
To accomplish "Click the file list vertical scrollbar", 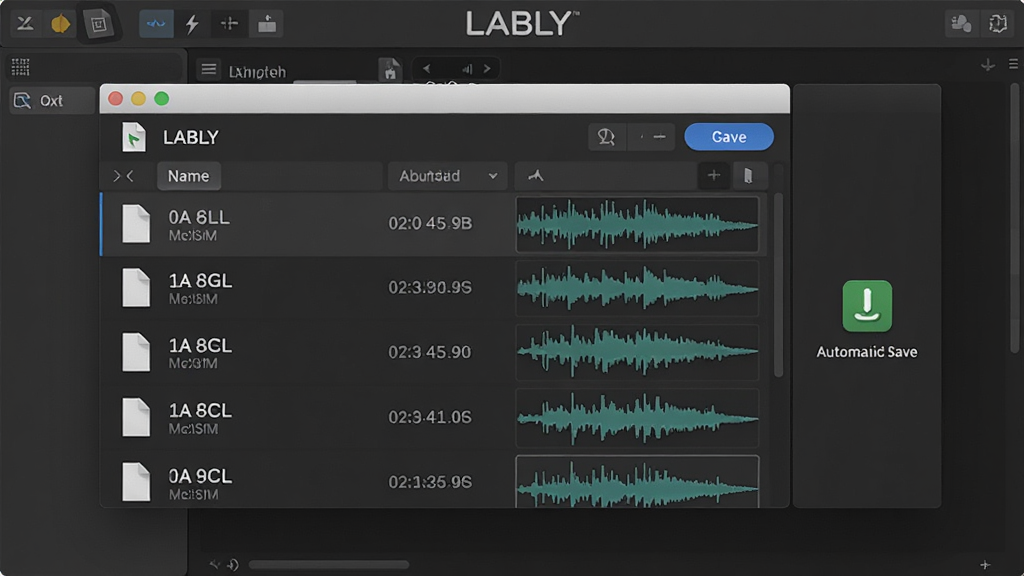I will tap(778, 285).
